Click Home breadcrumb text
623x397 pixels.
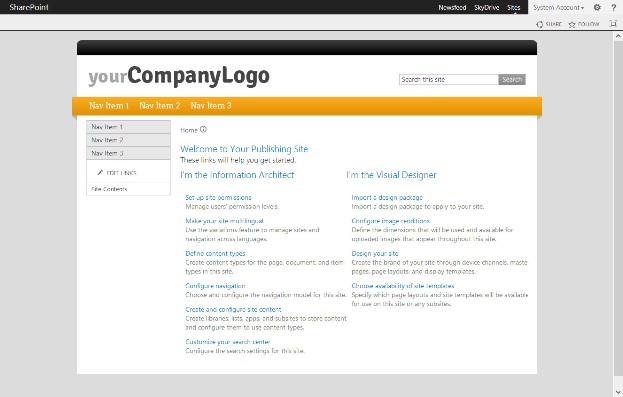189,130
